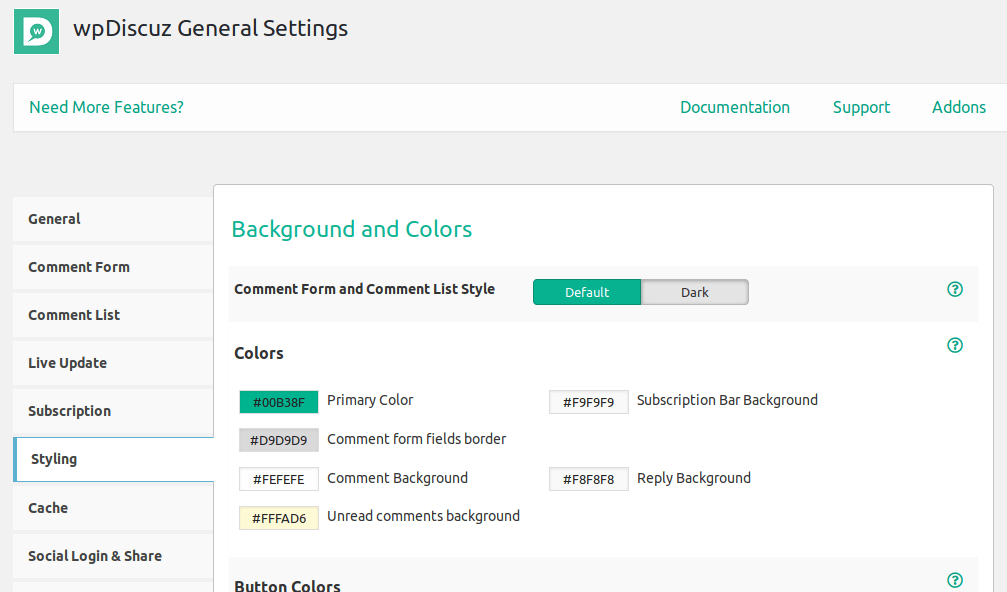Pick the Primary Color swatch #00B38F
This screenshot has width=1007, height=592.
(x=279, y=402)
